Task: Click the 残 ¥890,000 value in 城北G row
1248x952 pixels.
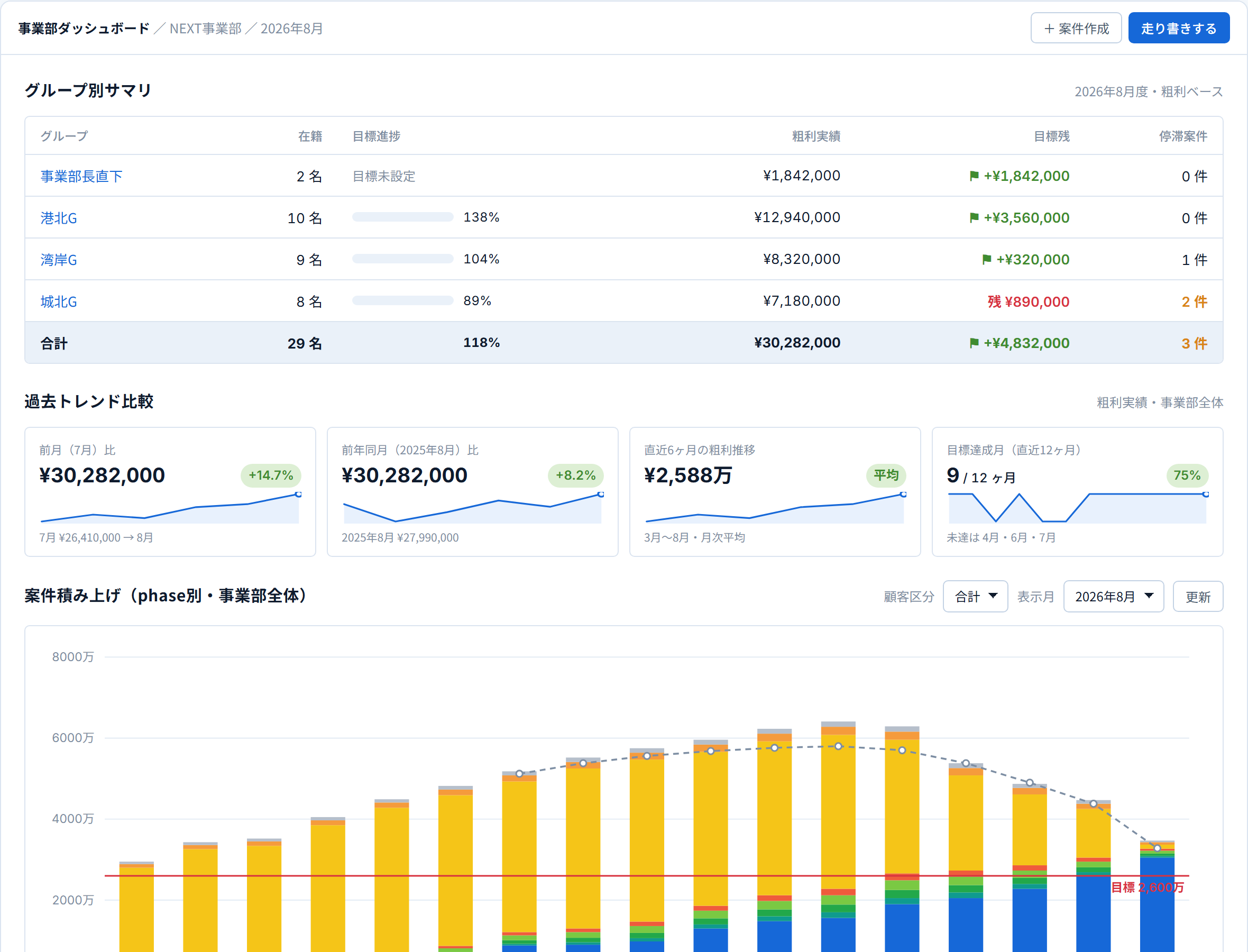Action: coord(1028,301)
